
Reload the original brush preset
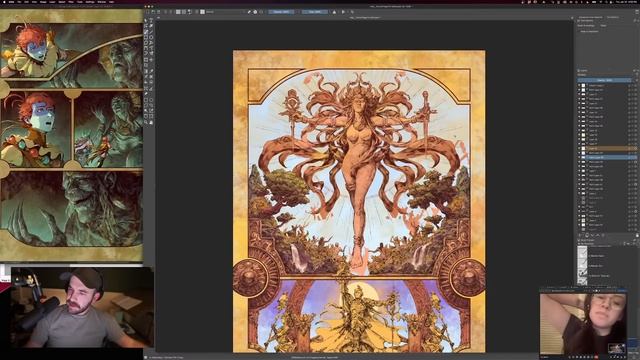coord(261,12)
